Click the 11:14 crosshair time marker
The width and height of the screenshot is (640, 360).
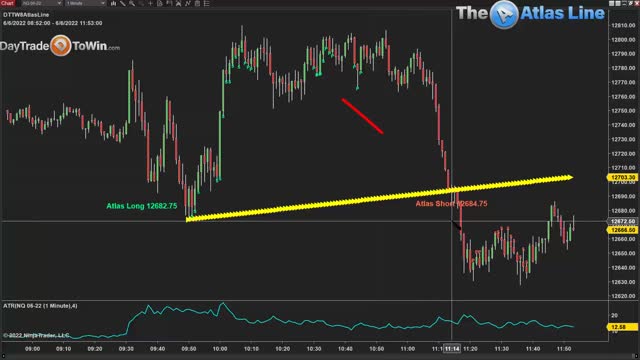click(452, 349)
